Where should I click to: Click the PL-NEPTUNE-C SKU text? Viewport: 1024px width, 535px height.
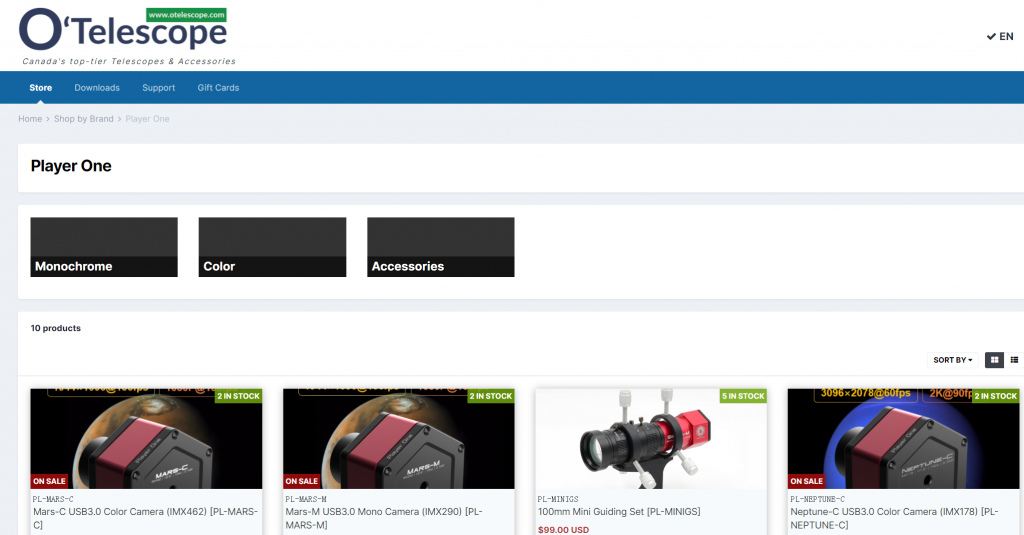[x=818, y=499]
